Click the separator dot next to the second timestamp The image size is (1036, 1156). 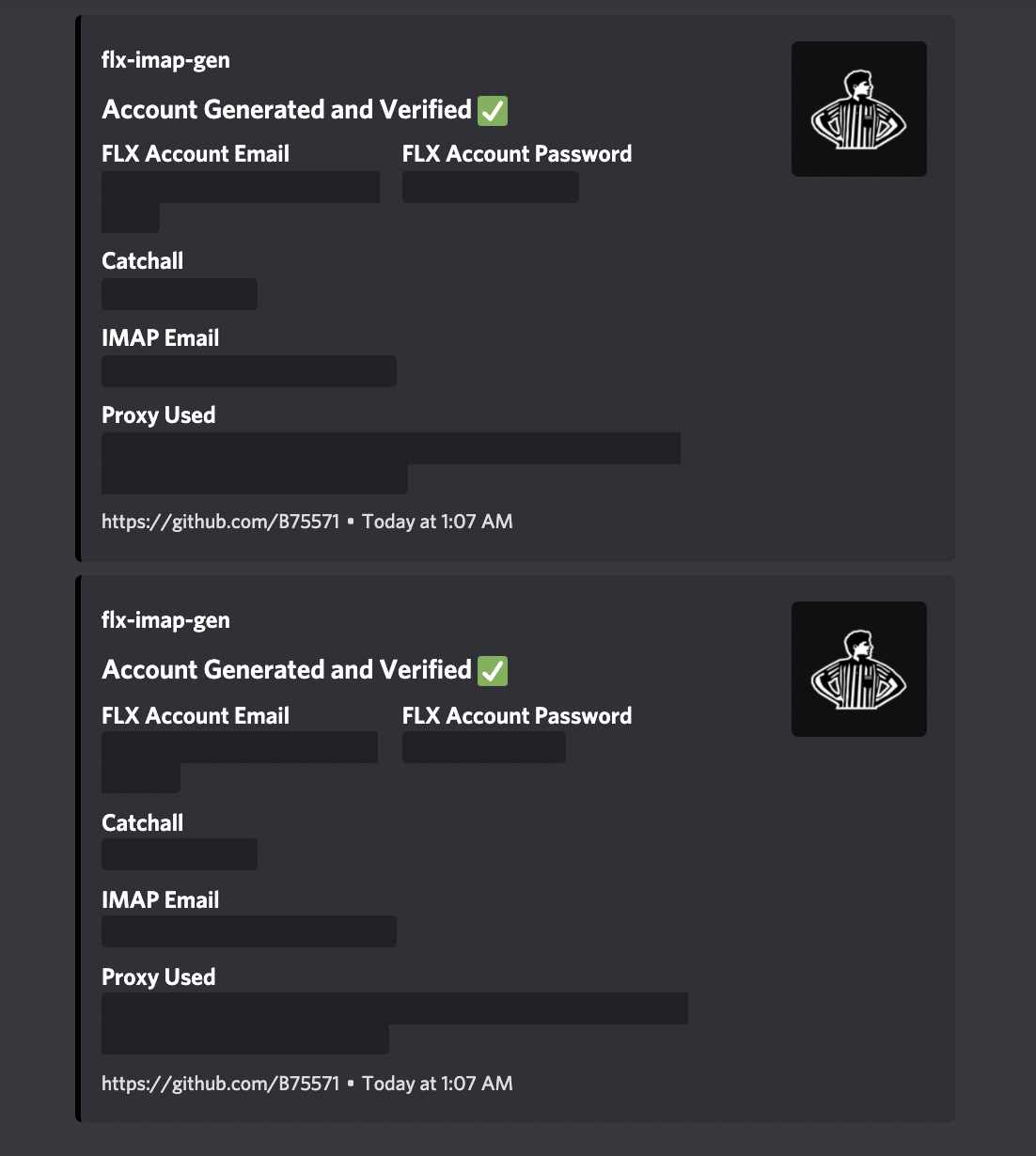350,1084
